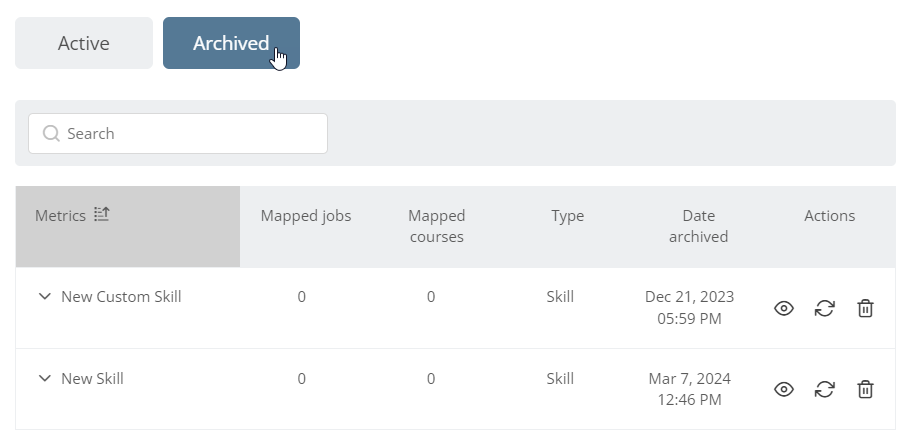Focus the Search input field
912x430 pixels.
(178, 134)
